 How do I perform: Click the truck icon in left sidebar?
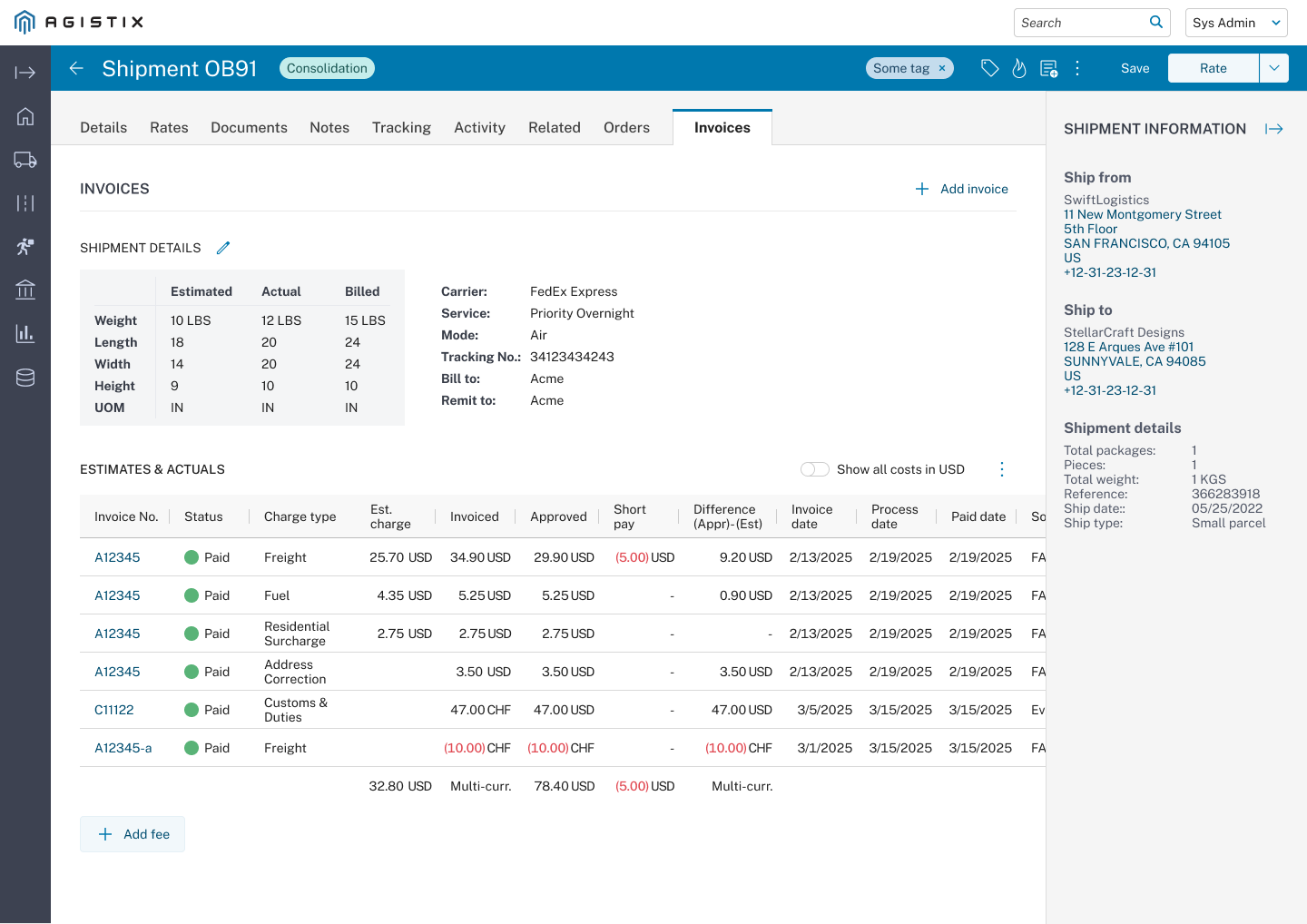[25, 160]
